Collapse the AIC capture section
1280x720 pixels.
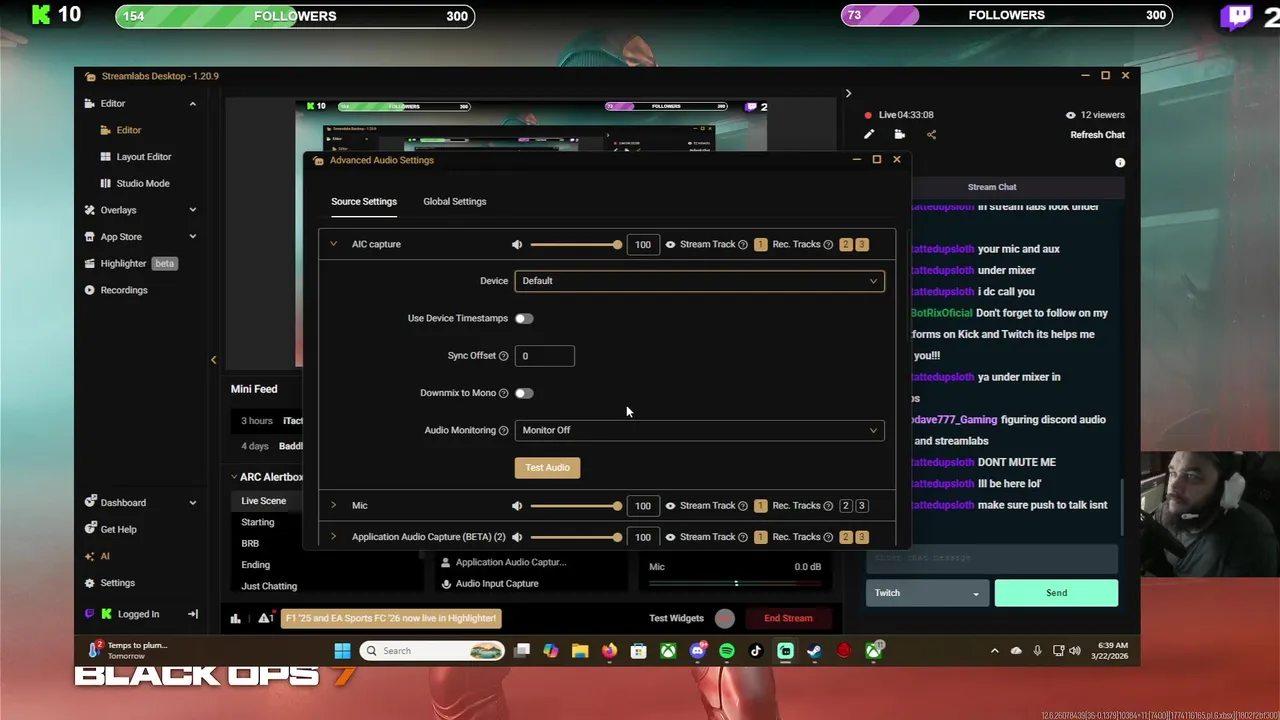click(x=334, y=244)
